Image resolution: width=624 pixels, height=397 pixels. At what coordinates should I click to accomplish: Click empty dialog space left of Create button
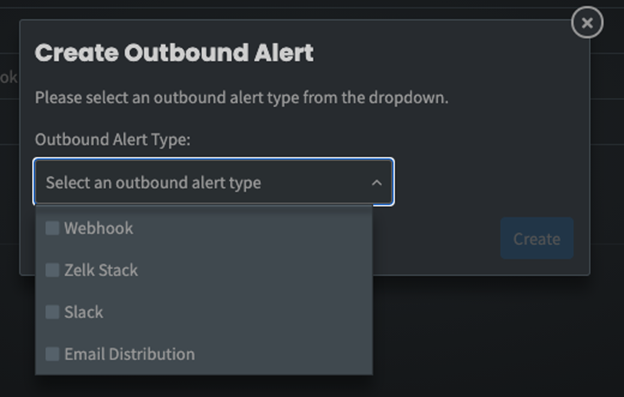point(436,239)
